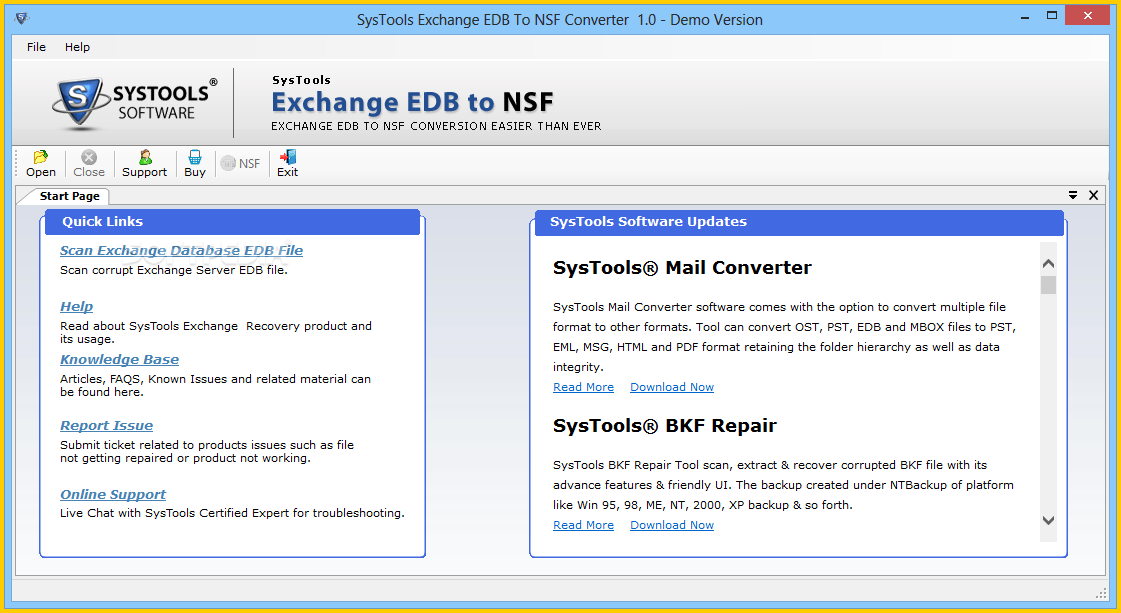Click the Exchange EDB to NSF banner title
Image resolution: width=1121 pixels, height=613 pixels.
coord(413,102)
